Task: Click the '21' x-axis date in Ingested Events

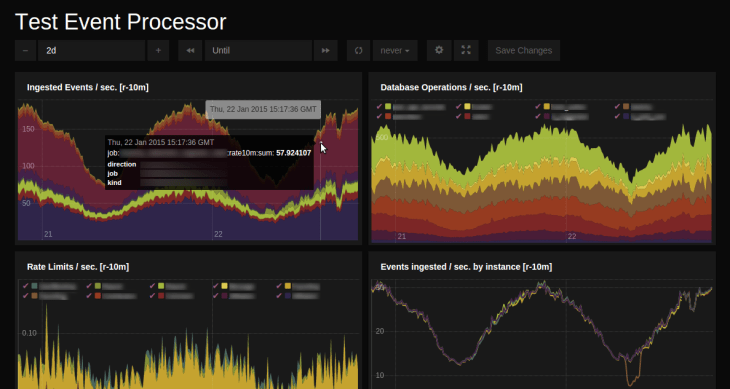Action: [x=48, y=234]
